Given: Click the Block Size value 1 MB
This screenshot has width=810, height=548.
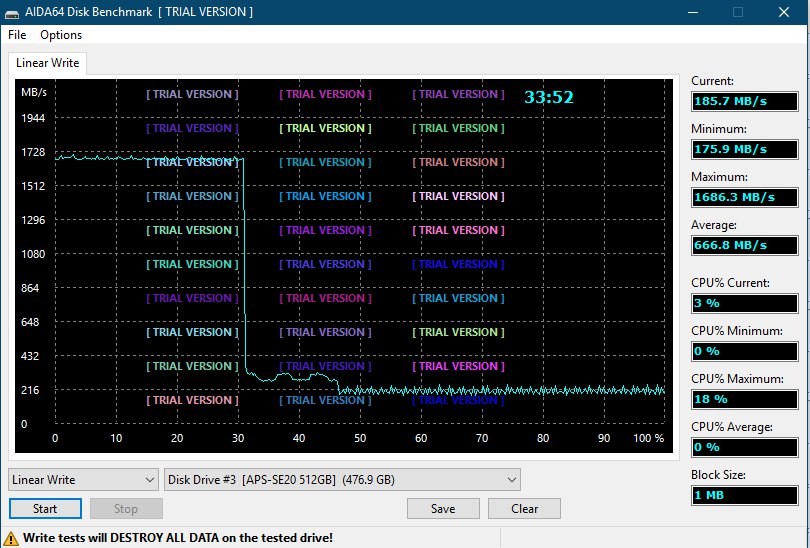Looking at the screenshot, I should pos(744,495).
